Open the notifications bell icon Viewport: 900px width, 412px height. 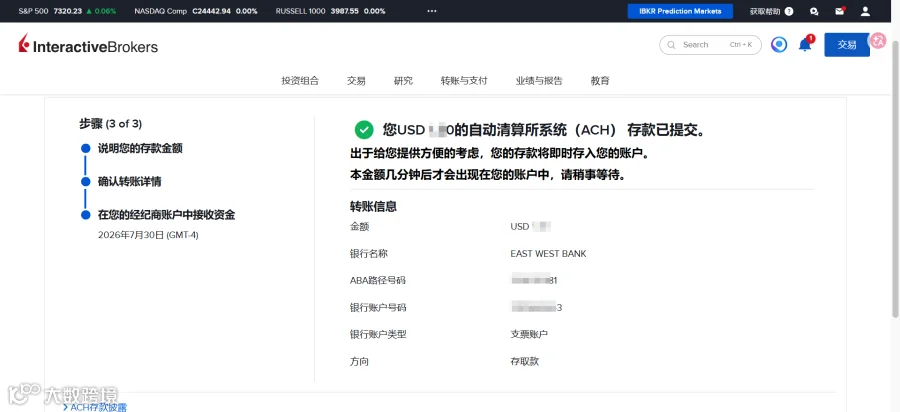coord(805,44)
